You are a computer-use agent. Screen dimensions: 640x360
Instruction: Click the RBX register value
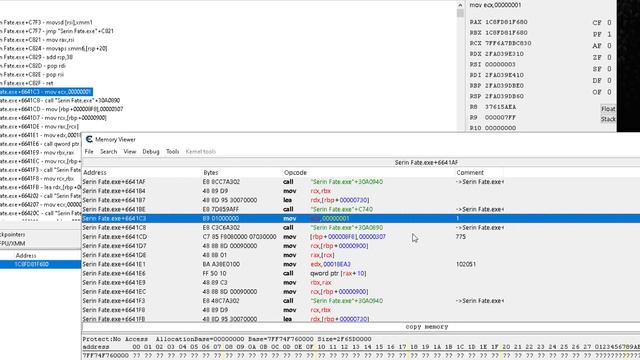pos(506,33)
